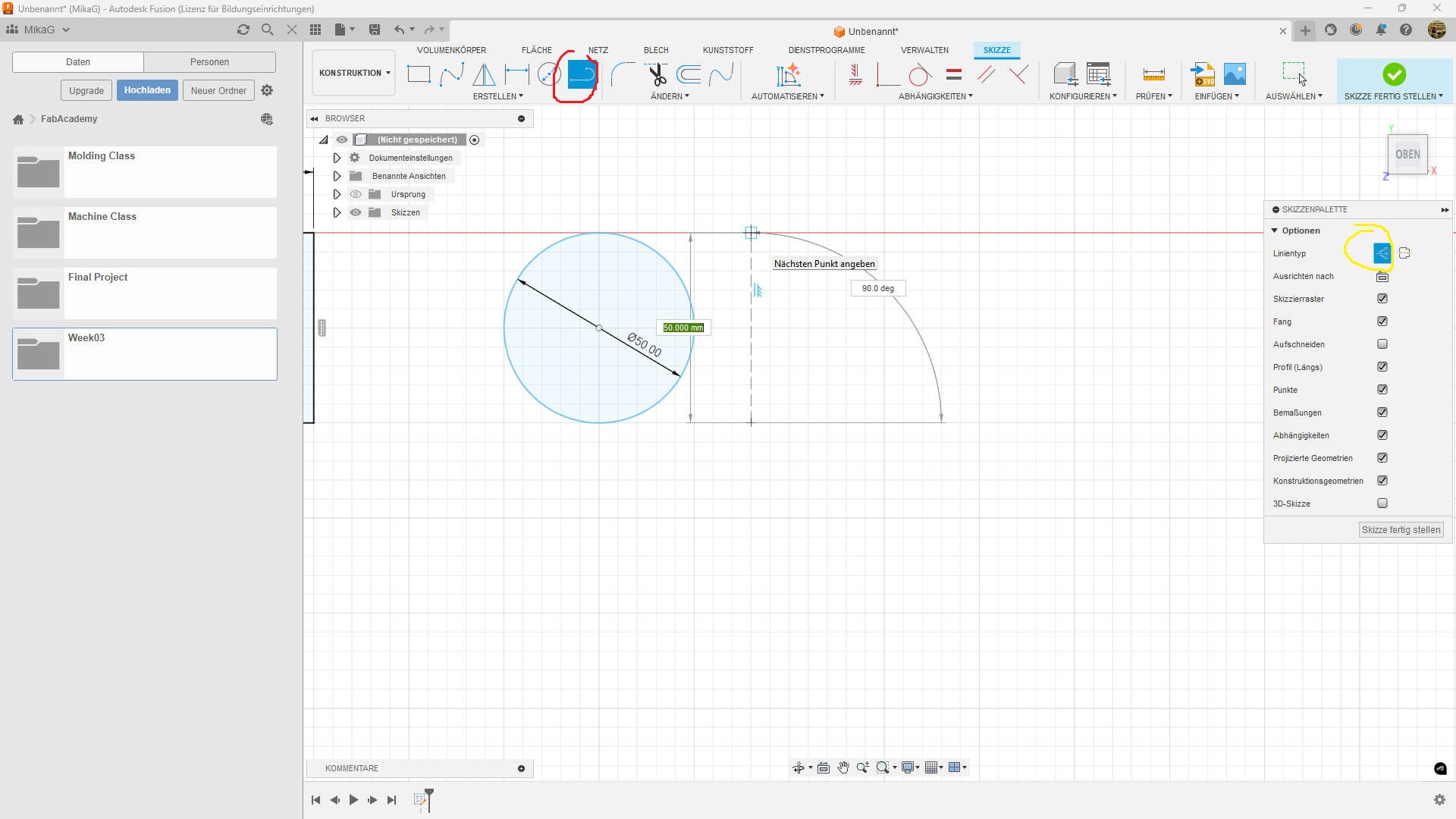Toggle the Punkte checkbox
Image resolution: width=1456 pixels, height=819 pixels.
[x=1382, y=390]
